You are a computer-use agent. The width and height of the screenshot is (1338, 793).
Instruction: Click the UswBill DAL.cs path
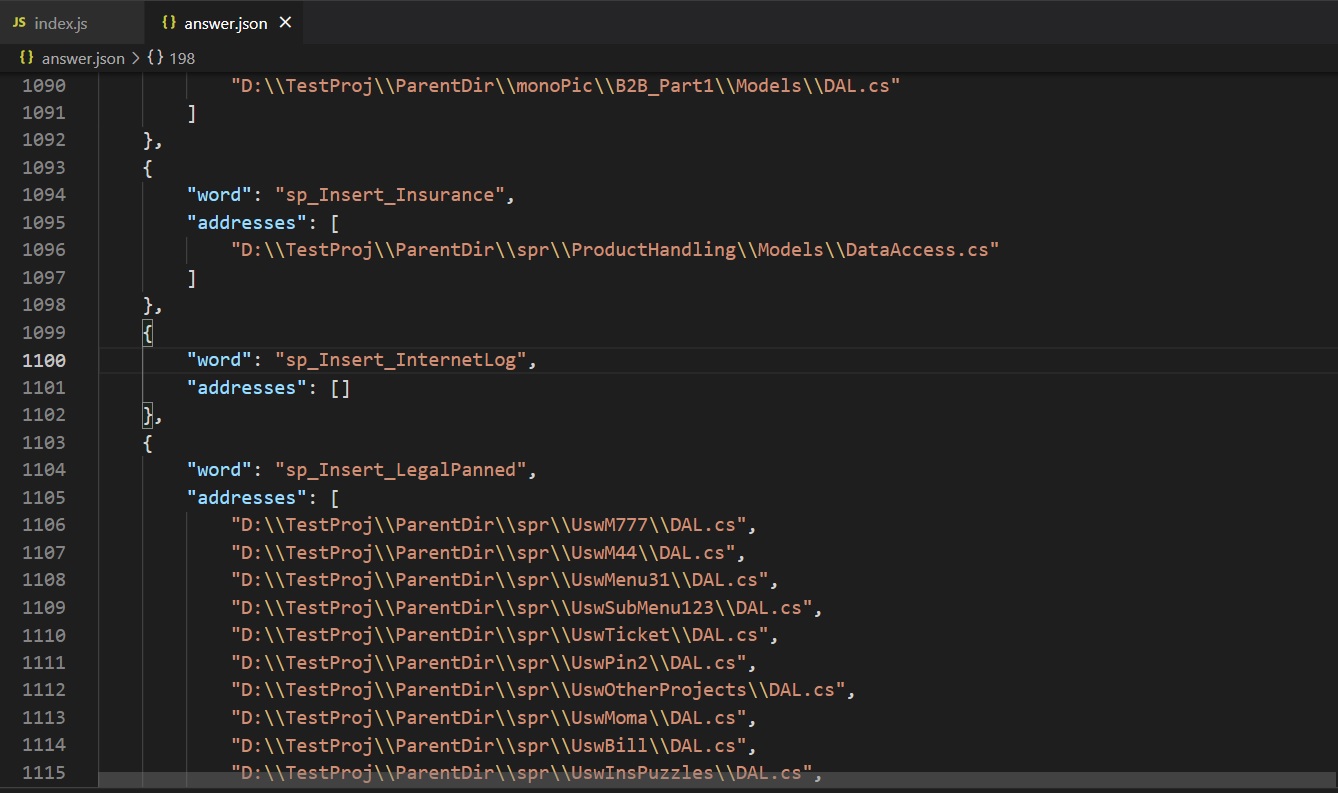pos(489,744)
